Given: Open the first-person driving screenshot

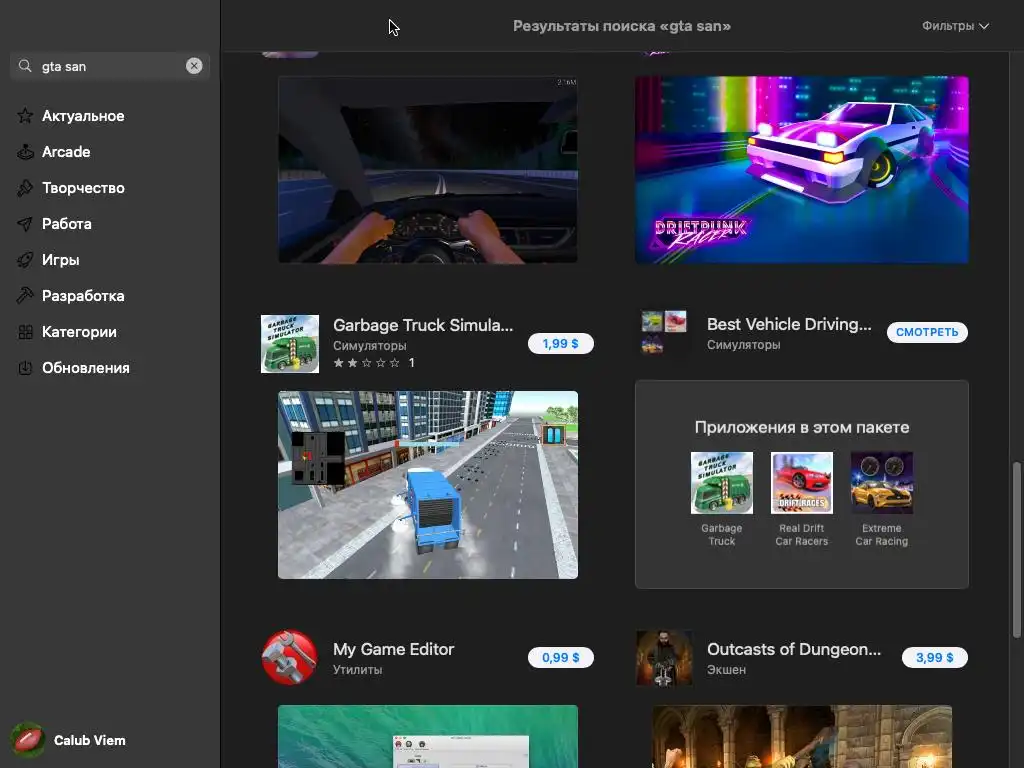Looking at the screenshot, I should pos(428,169).
